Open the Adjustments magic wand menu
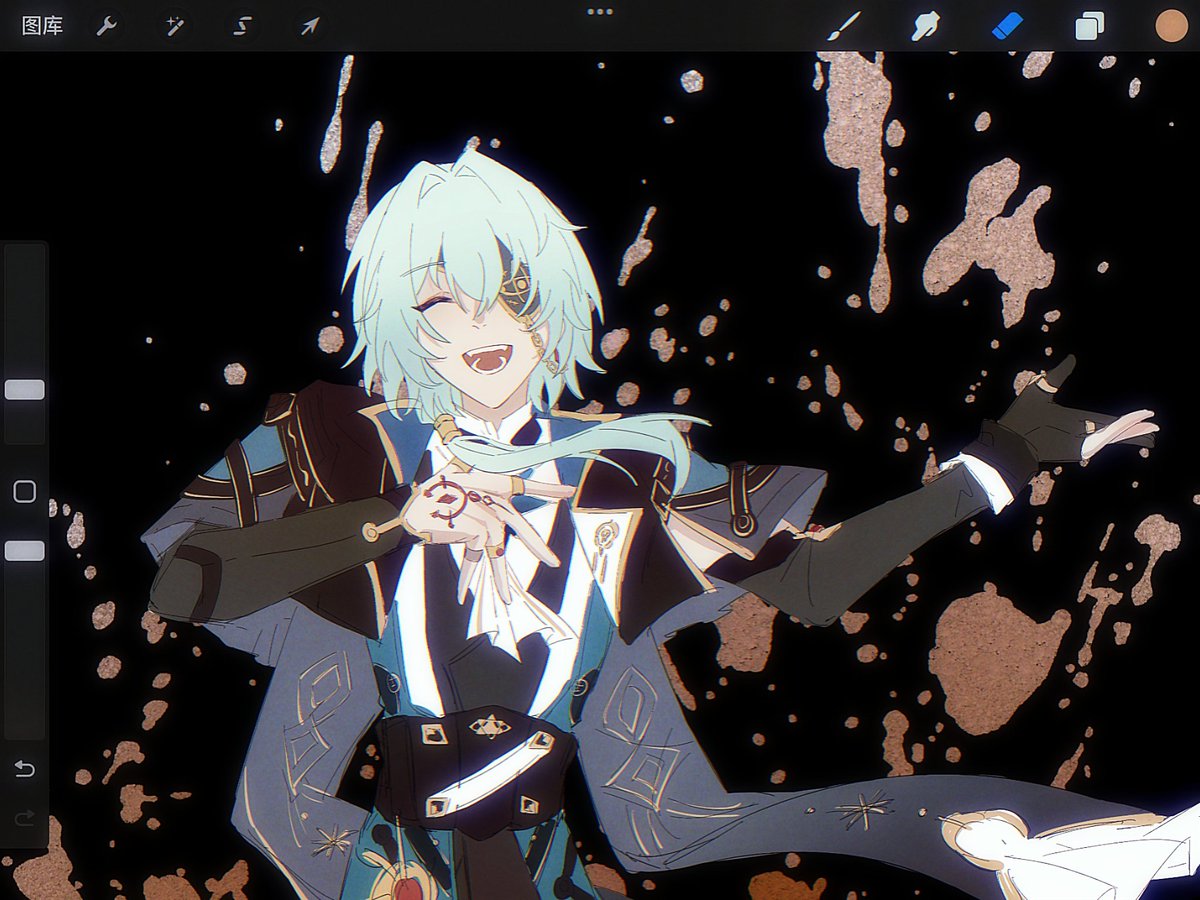This screenshot has height=900, width=1200. (x=175, y=26)
